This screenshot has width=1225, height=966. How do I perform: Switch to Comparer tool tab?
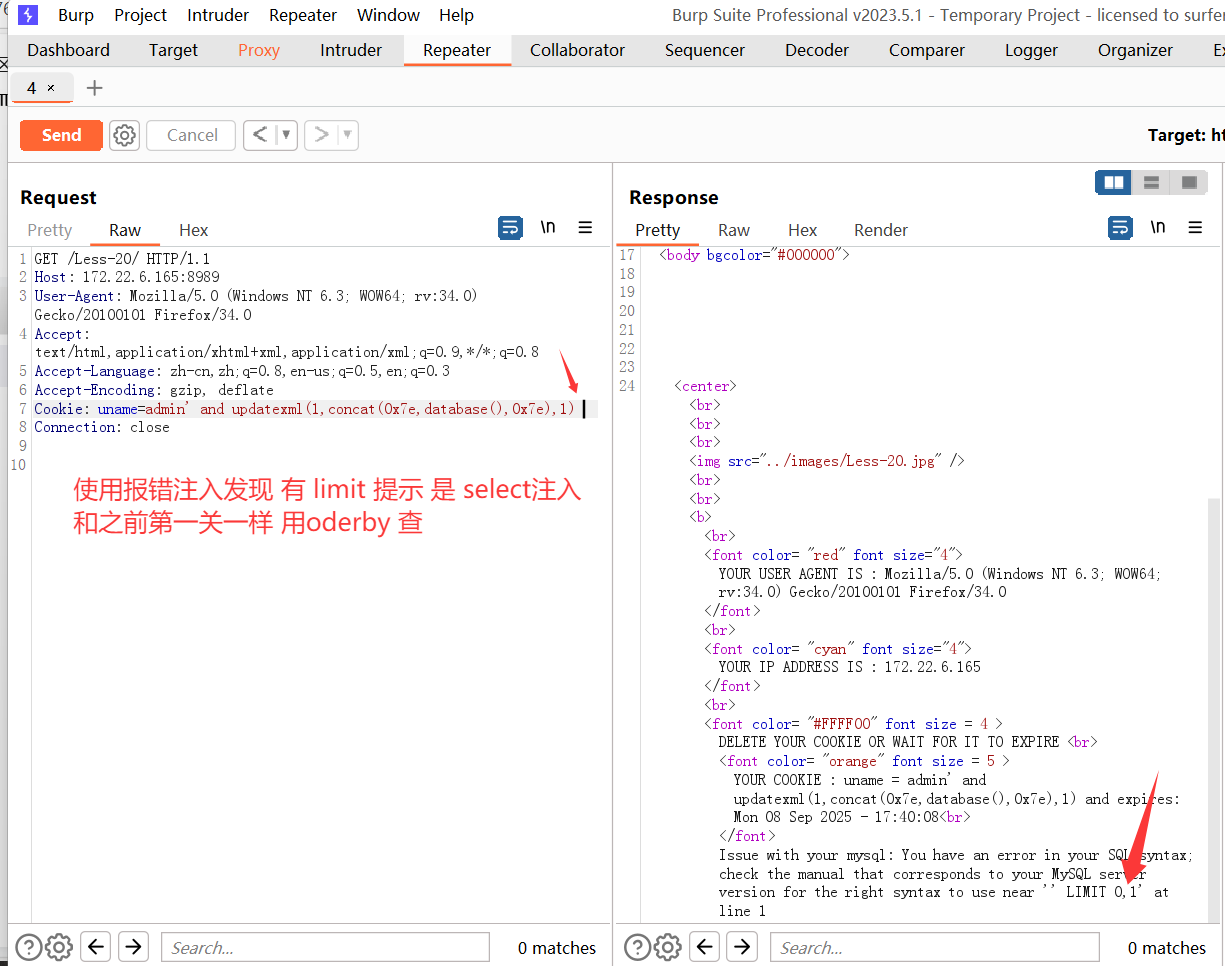(927, 50)
